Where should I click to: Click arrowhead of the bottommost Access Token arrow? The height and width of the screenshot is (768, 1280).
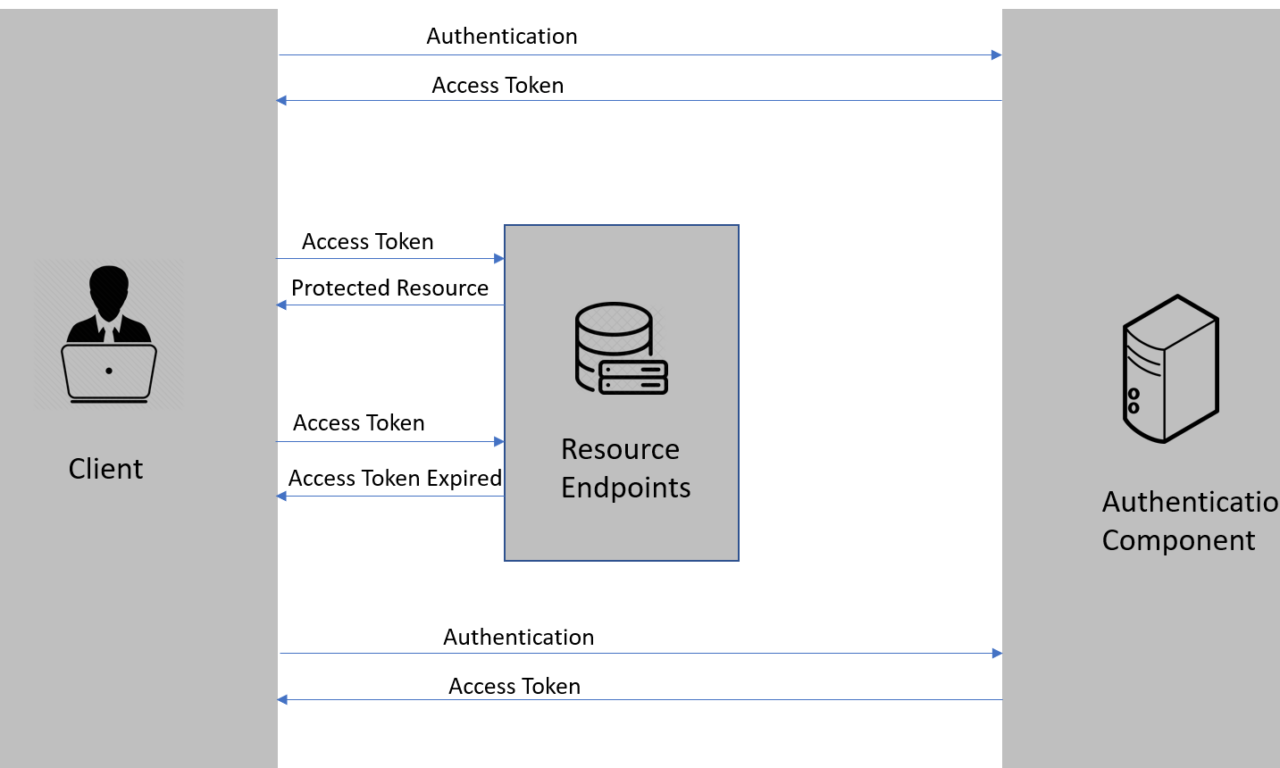click(x=282, y=700)
